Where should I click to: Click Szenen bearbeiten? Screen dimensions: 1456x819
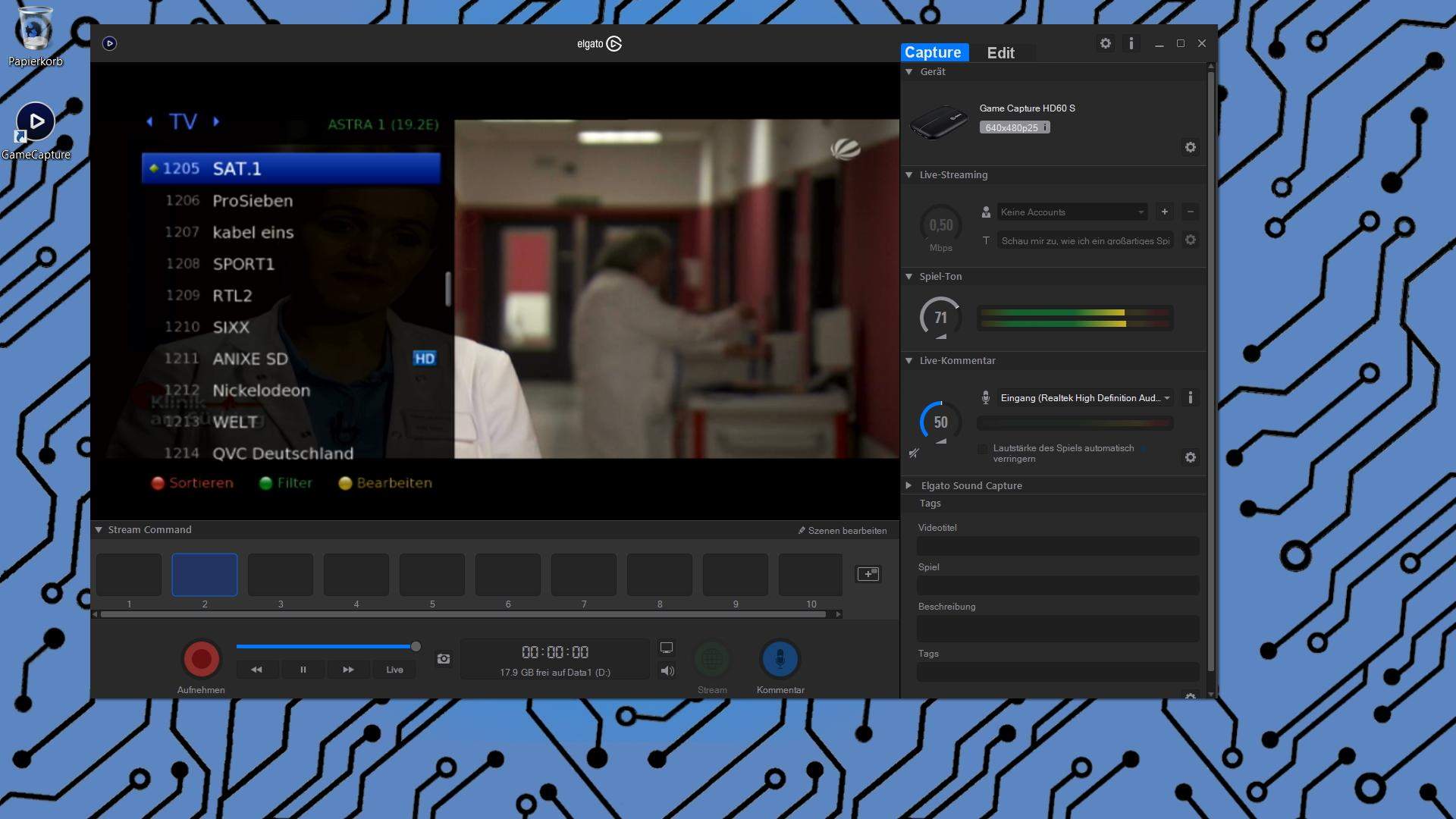[x=842, y=530]
